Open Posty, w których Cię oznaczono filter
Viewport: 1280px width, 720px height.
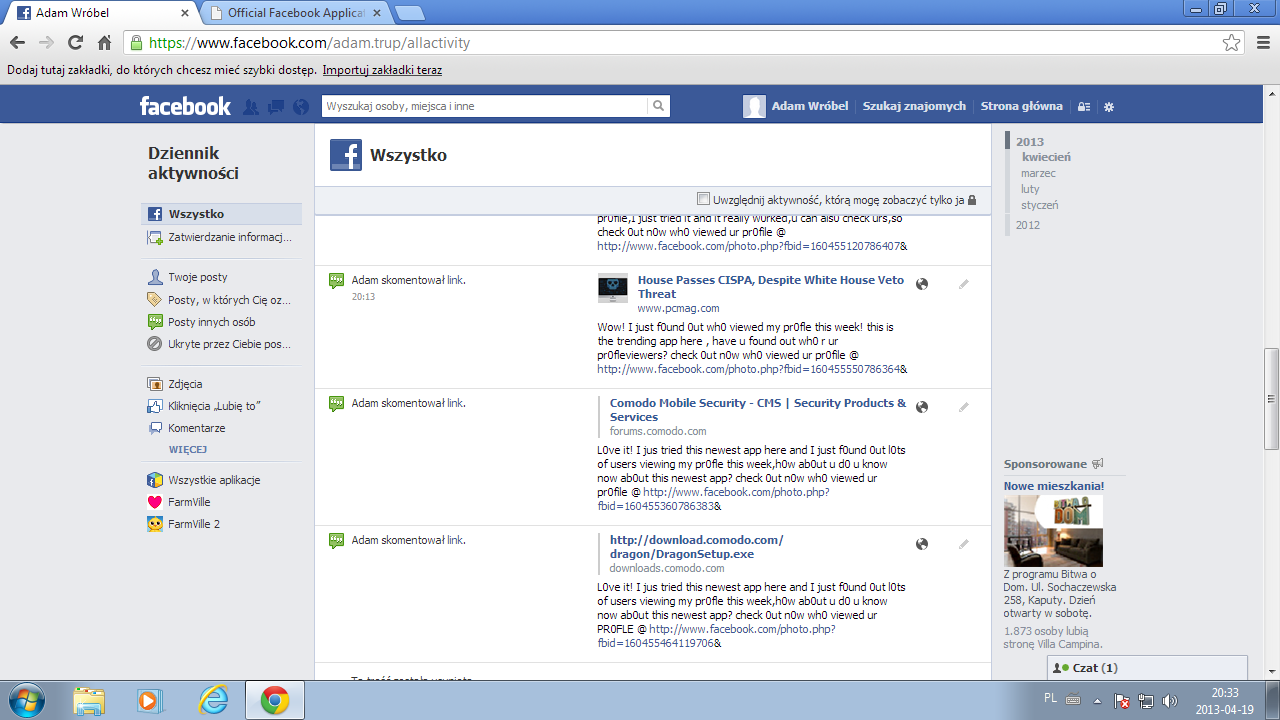(221, 300)
